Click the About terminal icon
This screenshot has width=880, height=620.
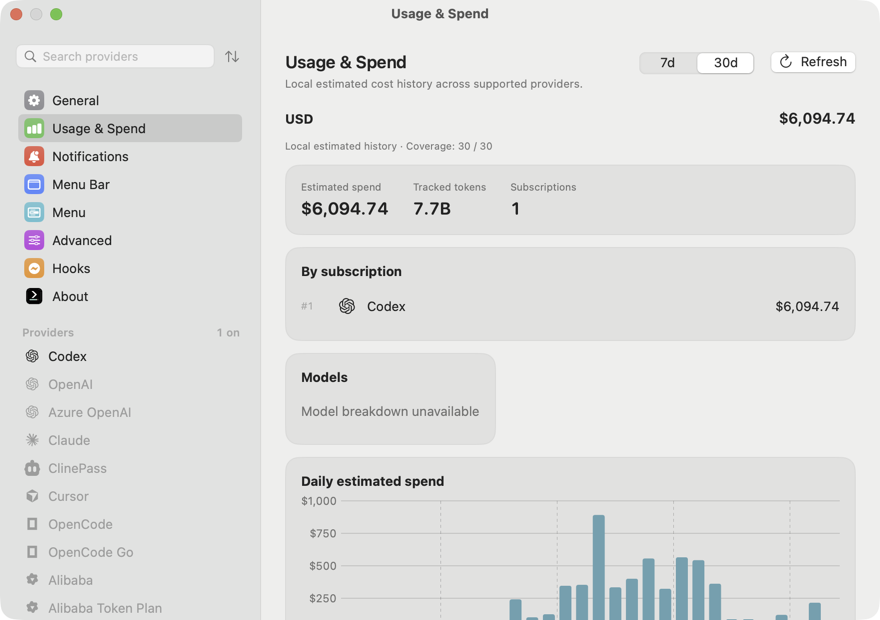[34, 296]
